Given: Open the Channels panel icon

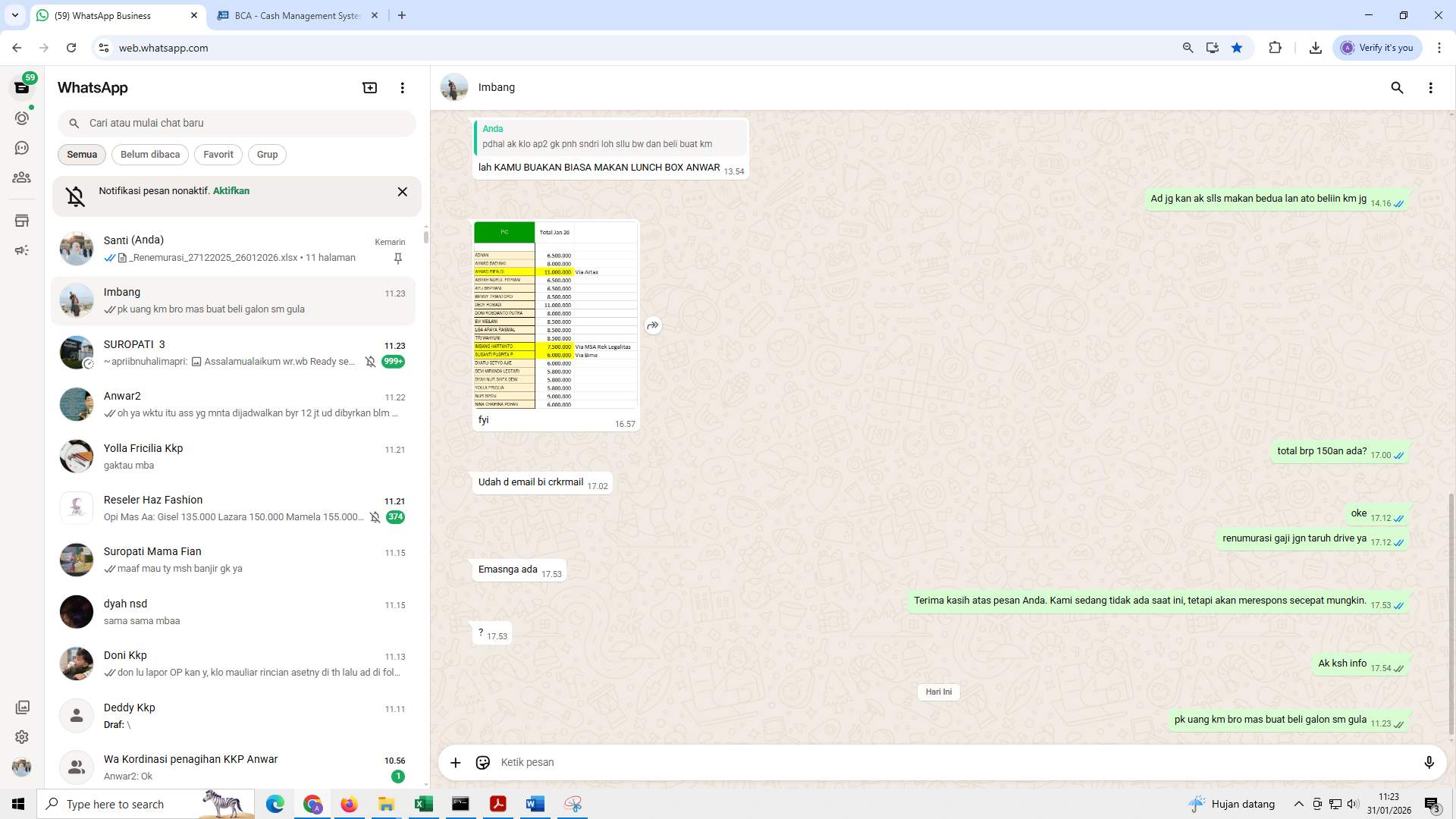Looking at the screenshot, I should [22, 148].
